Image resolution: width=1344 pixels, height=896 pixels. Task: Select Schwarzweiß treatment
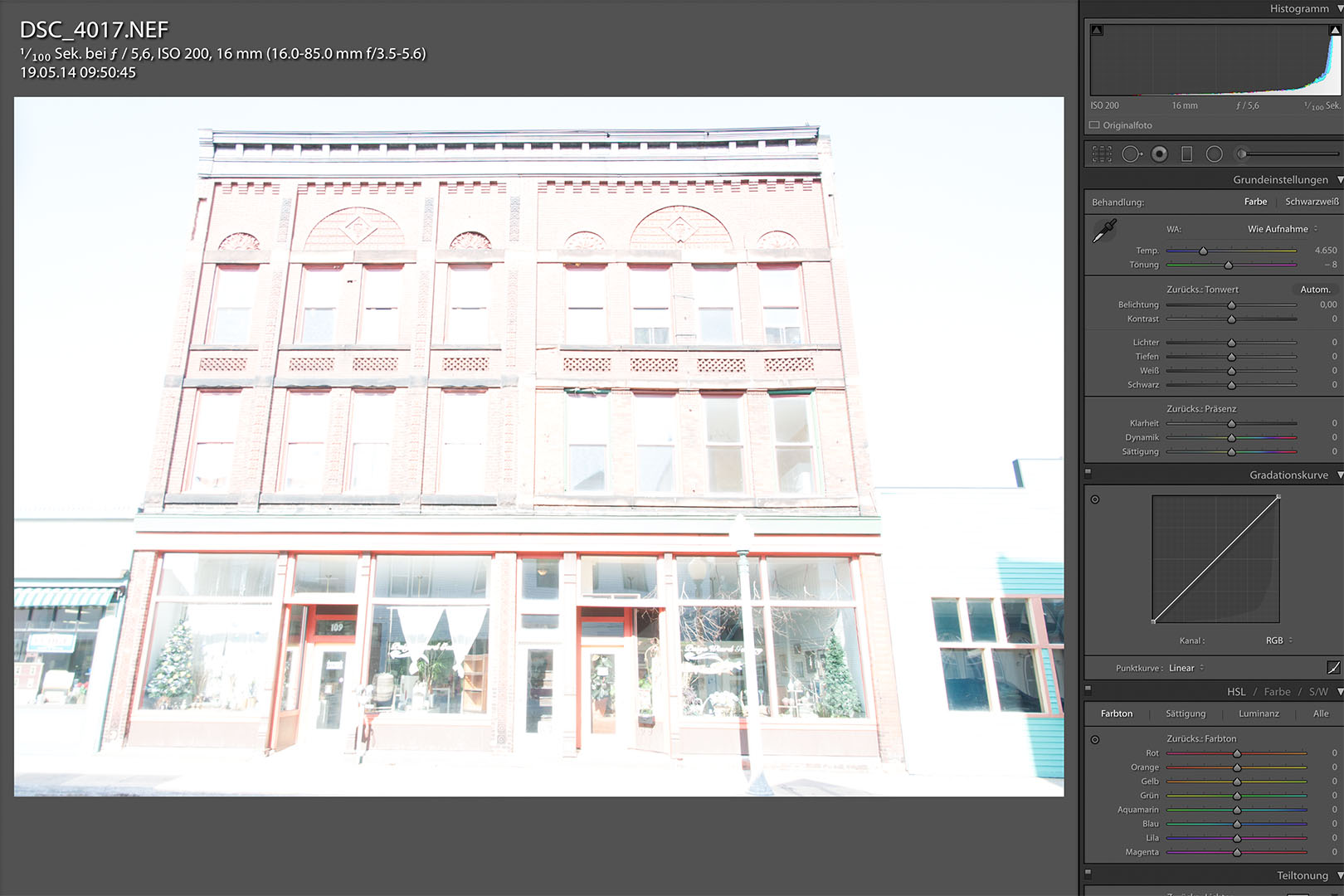pyautogui.click(x=1312, y=202)
